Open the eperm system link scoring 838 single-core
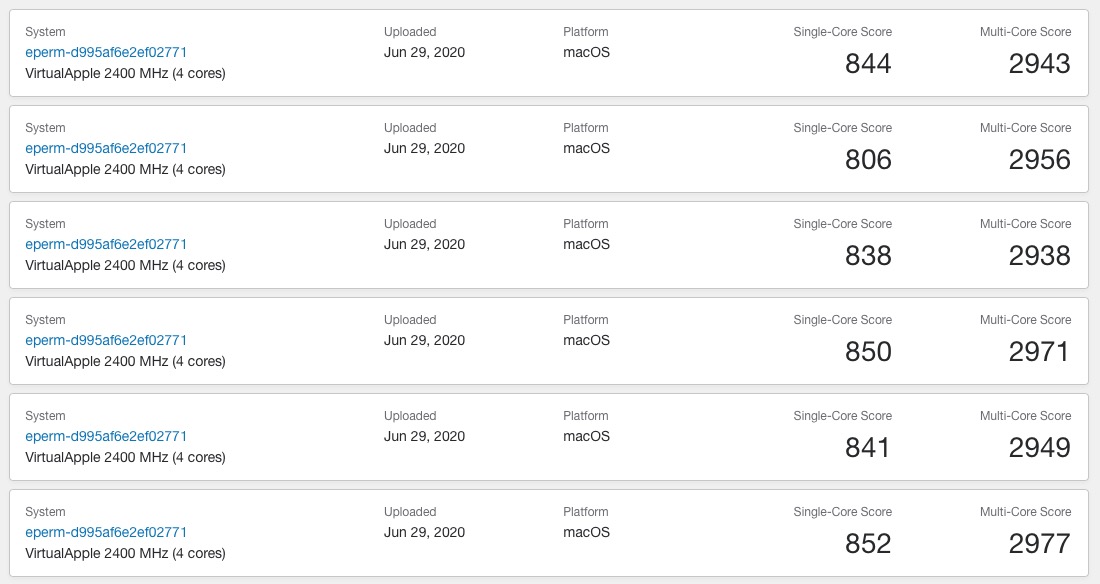Screen dimensions: 1100x584 pyautogui.click(x=106, y=244)
